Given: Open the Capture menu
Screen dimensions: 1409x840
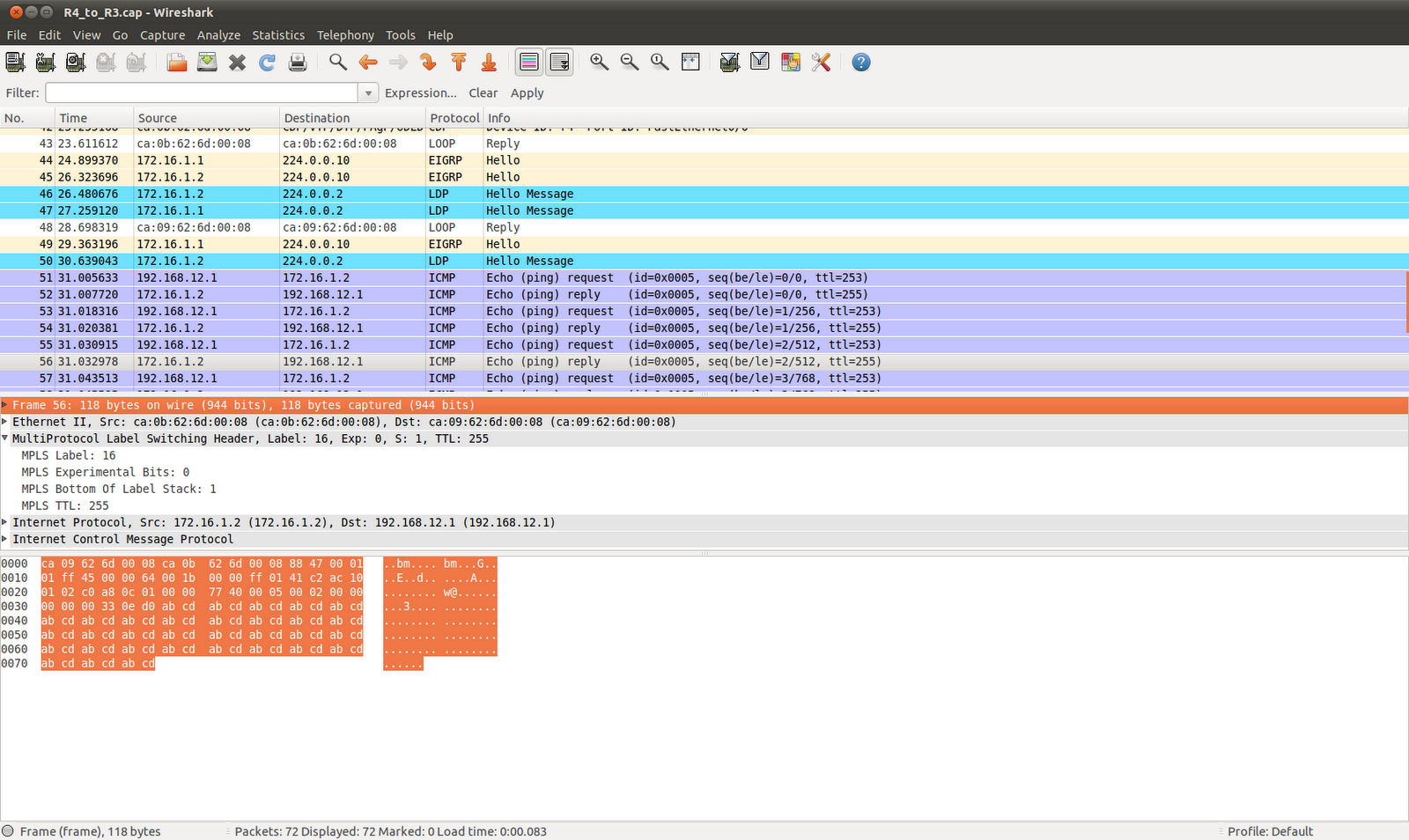Looking at the screenshot, I should [x=162, y=35].
